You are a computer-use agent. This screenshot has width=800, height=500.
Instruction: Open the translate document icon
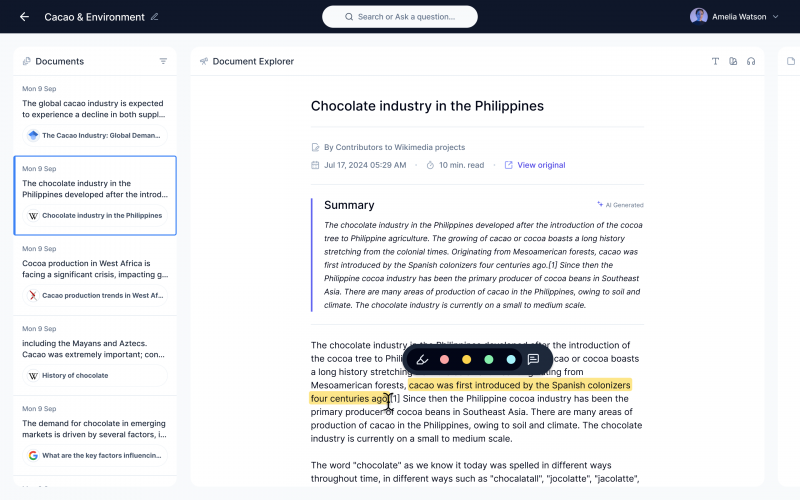click(733, 61)
